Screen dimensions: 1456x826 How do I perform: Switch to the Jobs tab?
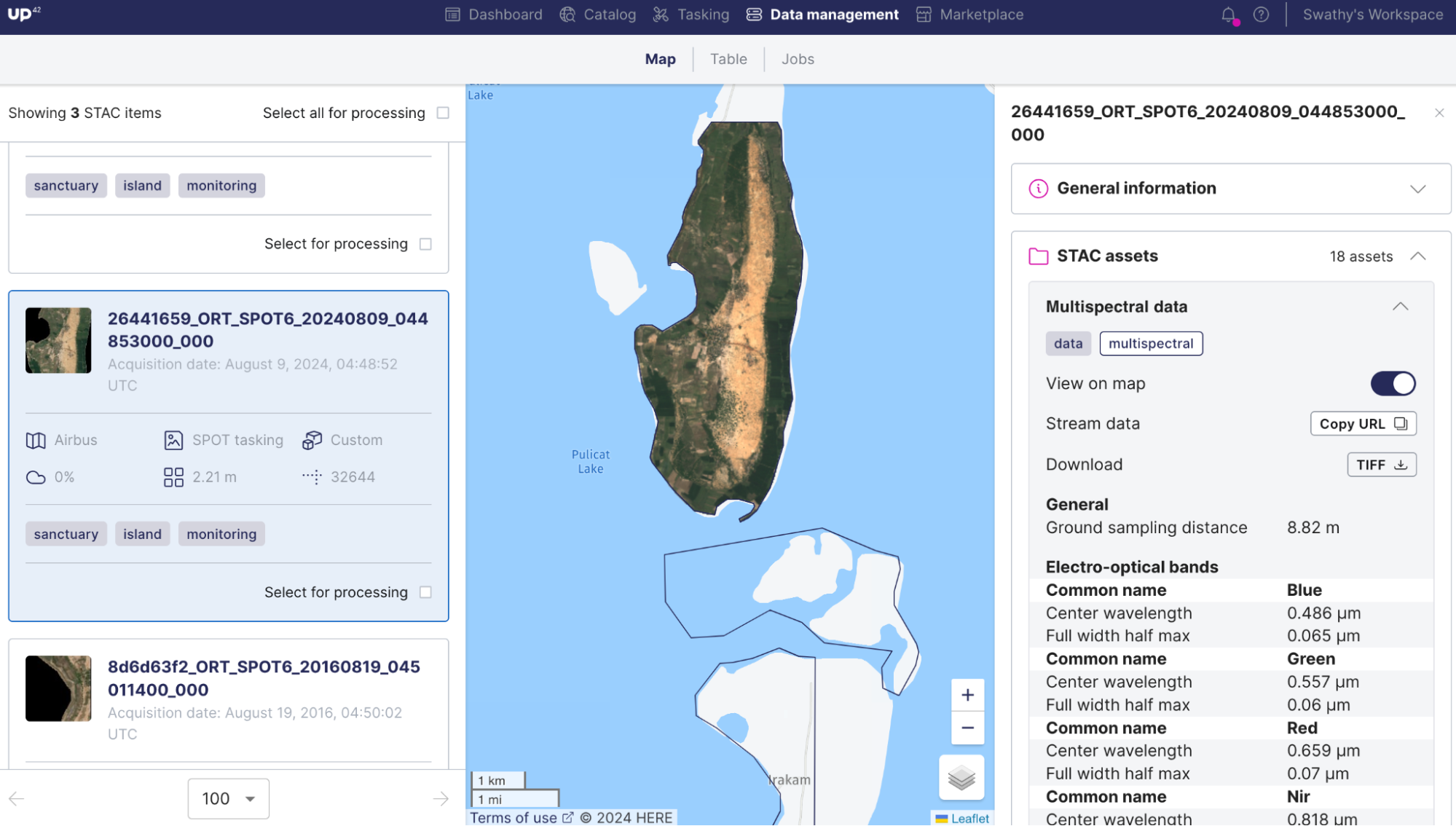798,59
